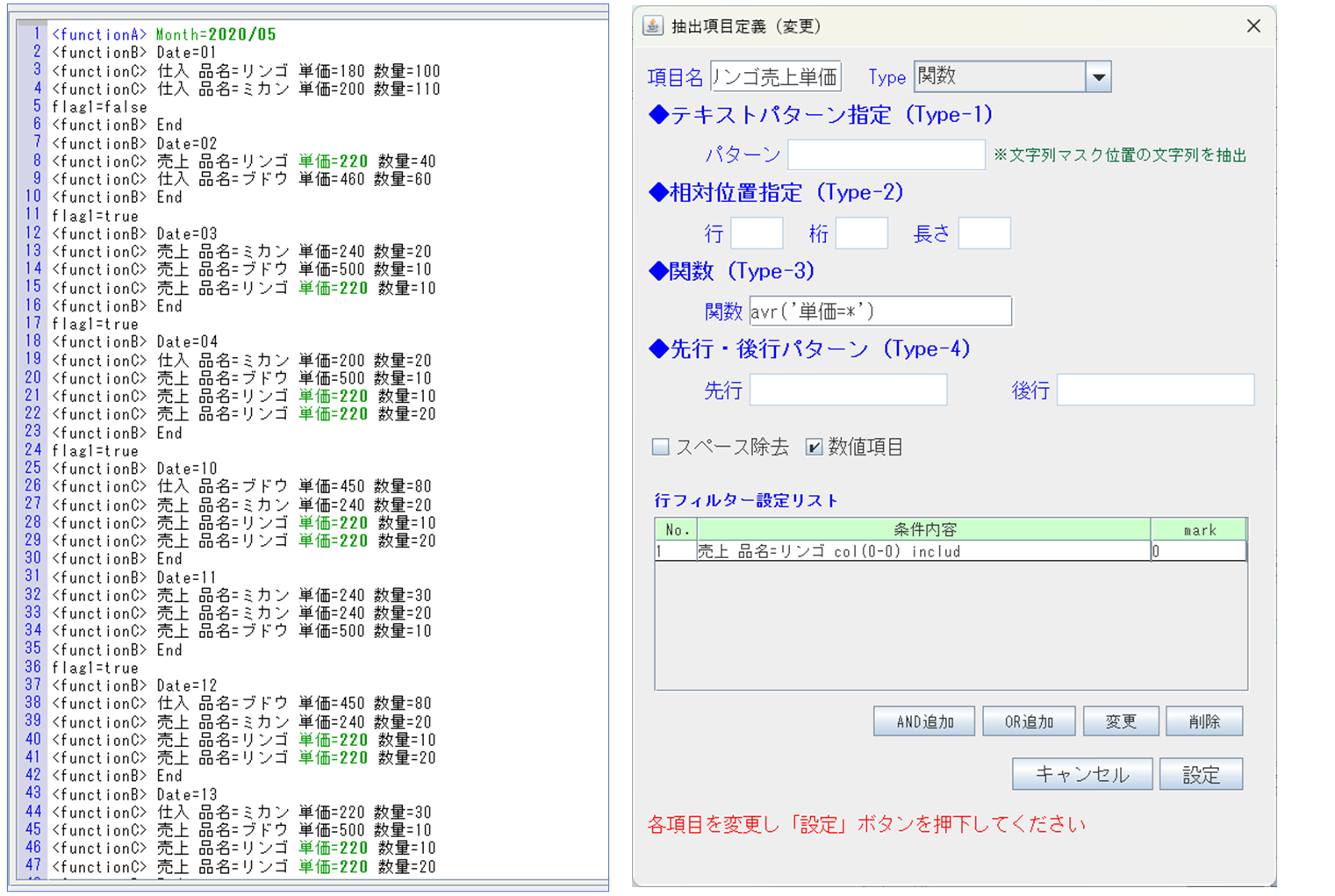The width and height of the screenshot is (1335, 896).
Task: Click the キャンセル button
Action: (1082, 774)
